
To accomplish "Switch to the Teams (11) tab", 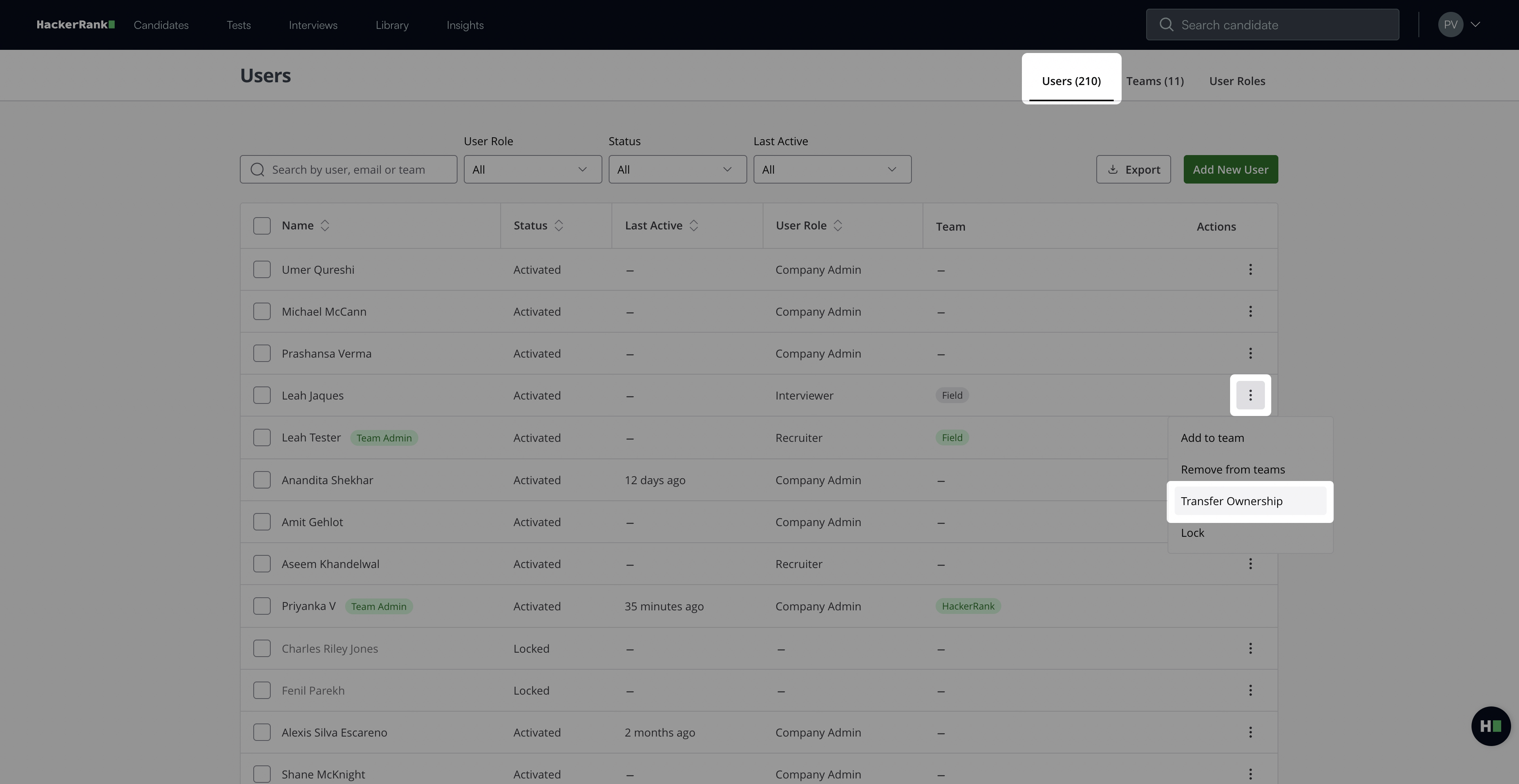I will click(x=1154, y=81).
